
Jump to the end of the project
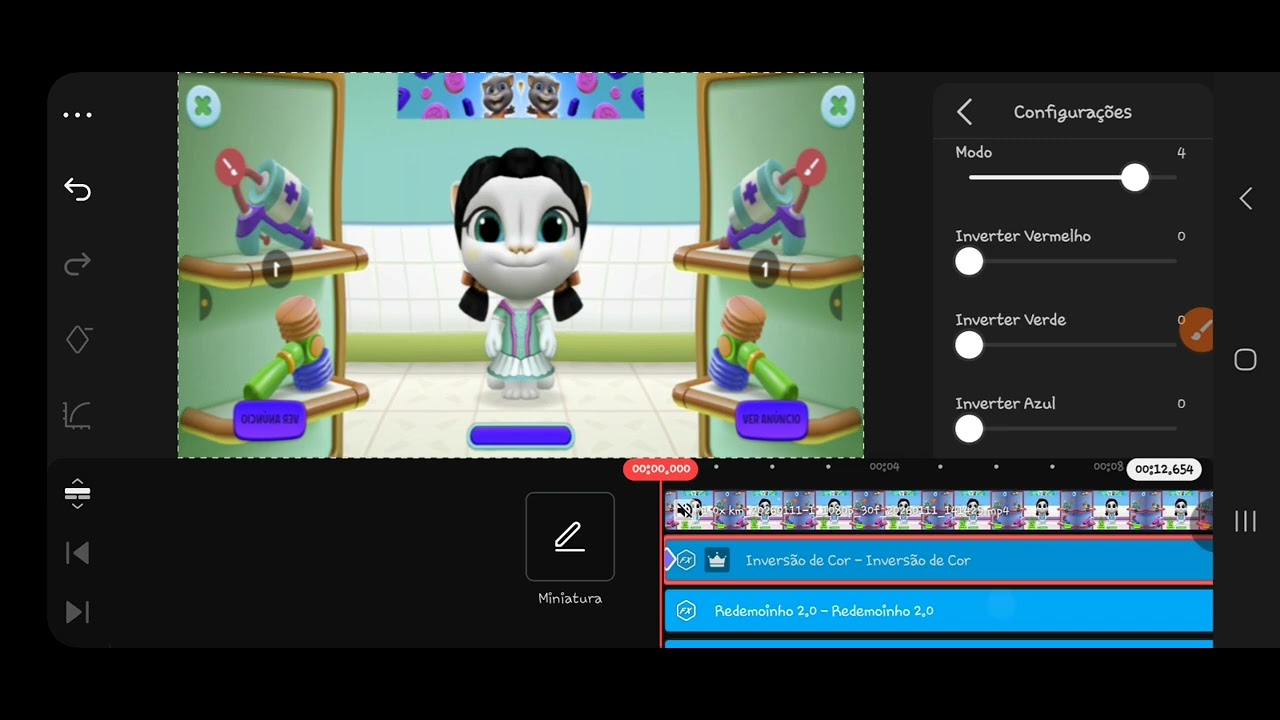tap(77, 612)
